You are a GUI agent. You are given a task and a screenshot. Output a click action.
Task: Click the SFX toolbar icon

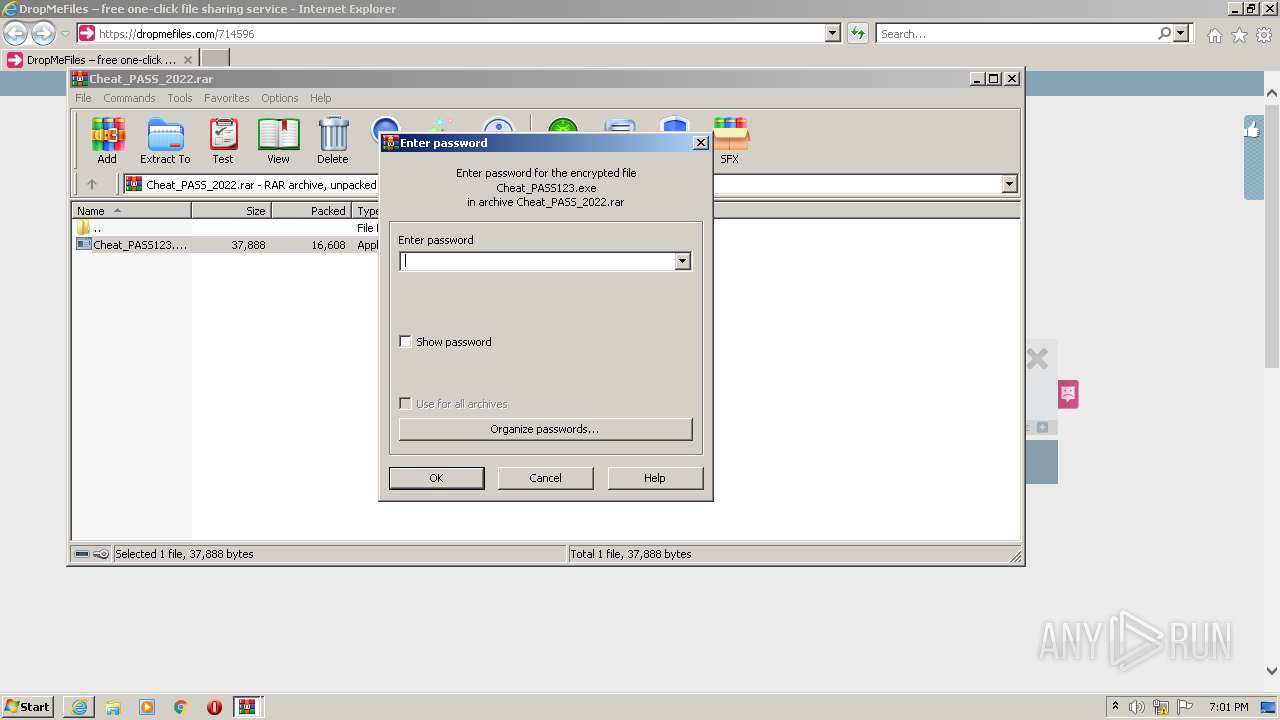(730, 141)
